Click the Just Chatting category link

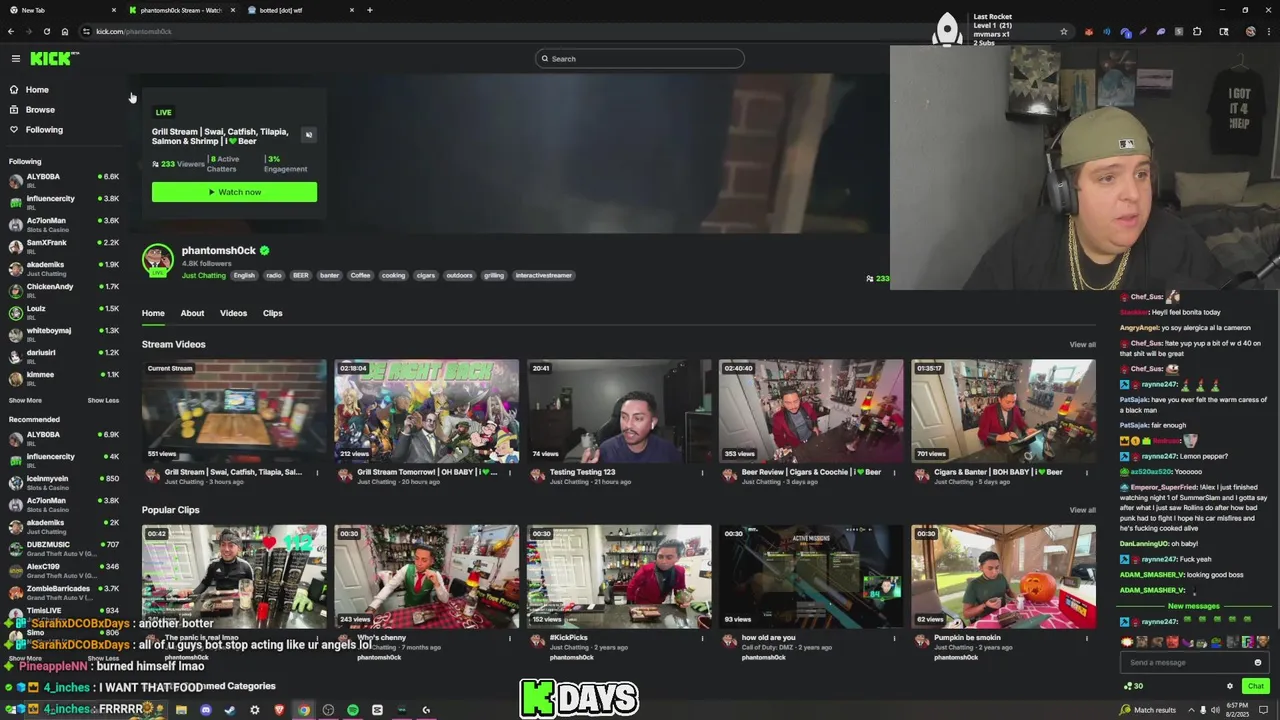[x=204, y=276]
